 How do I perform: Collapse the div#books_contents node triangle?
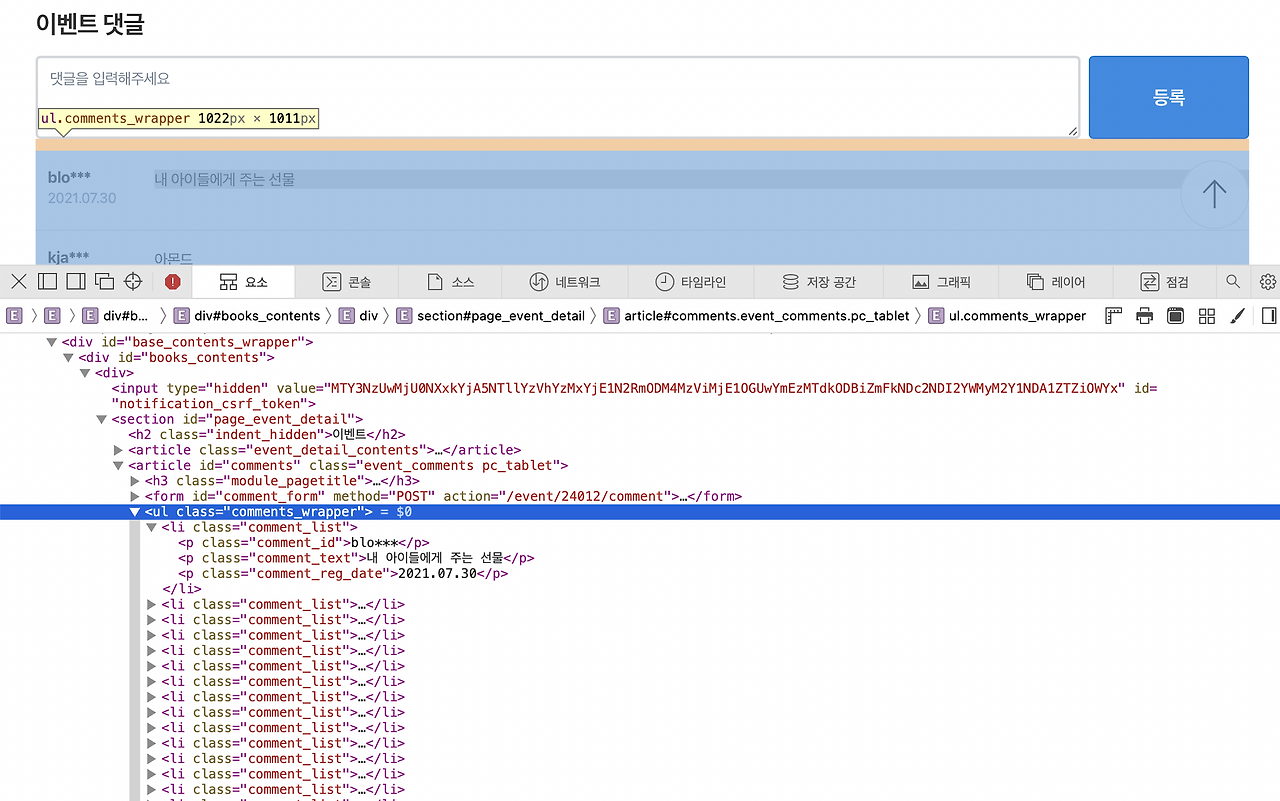click(x=69, y=357)
